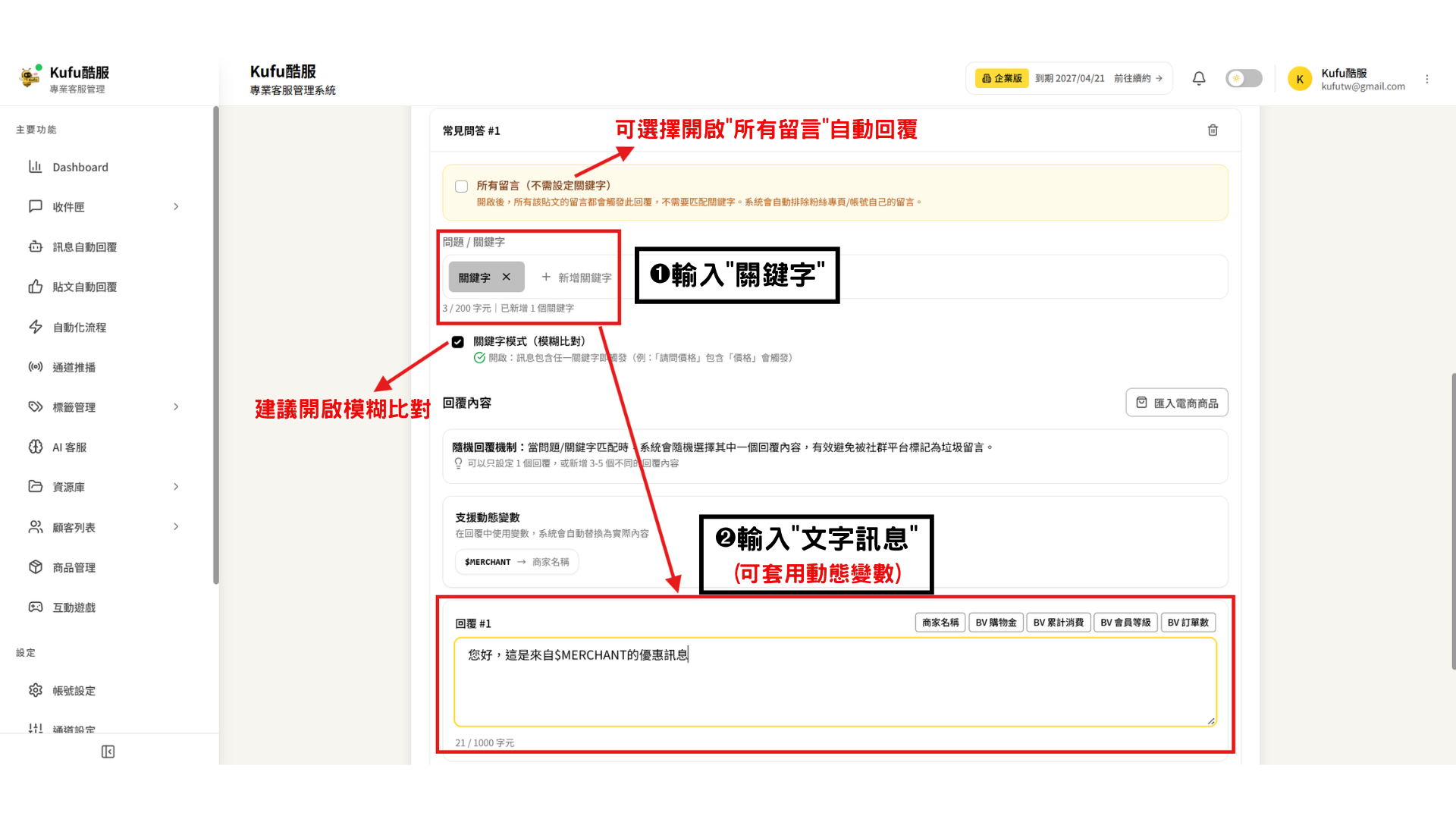
Task: Expand the 資源庫 submenu chevron
Action: point(176,486)
